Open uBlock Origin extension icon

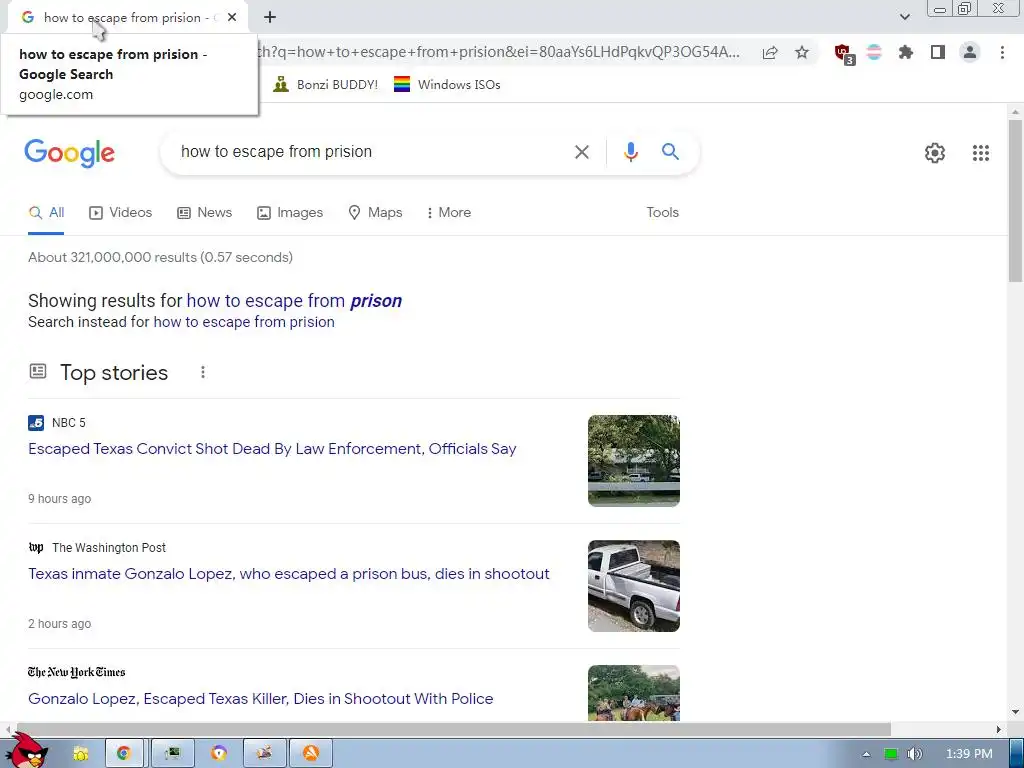click(x=844, y=53)
